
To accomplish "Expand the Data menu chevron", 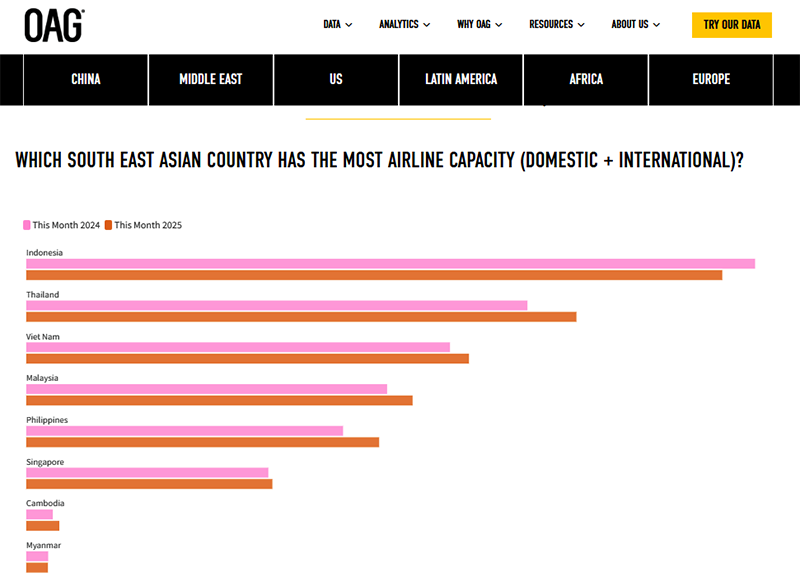I will click(349, 25).
